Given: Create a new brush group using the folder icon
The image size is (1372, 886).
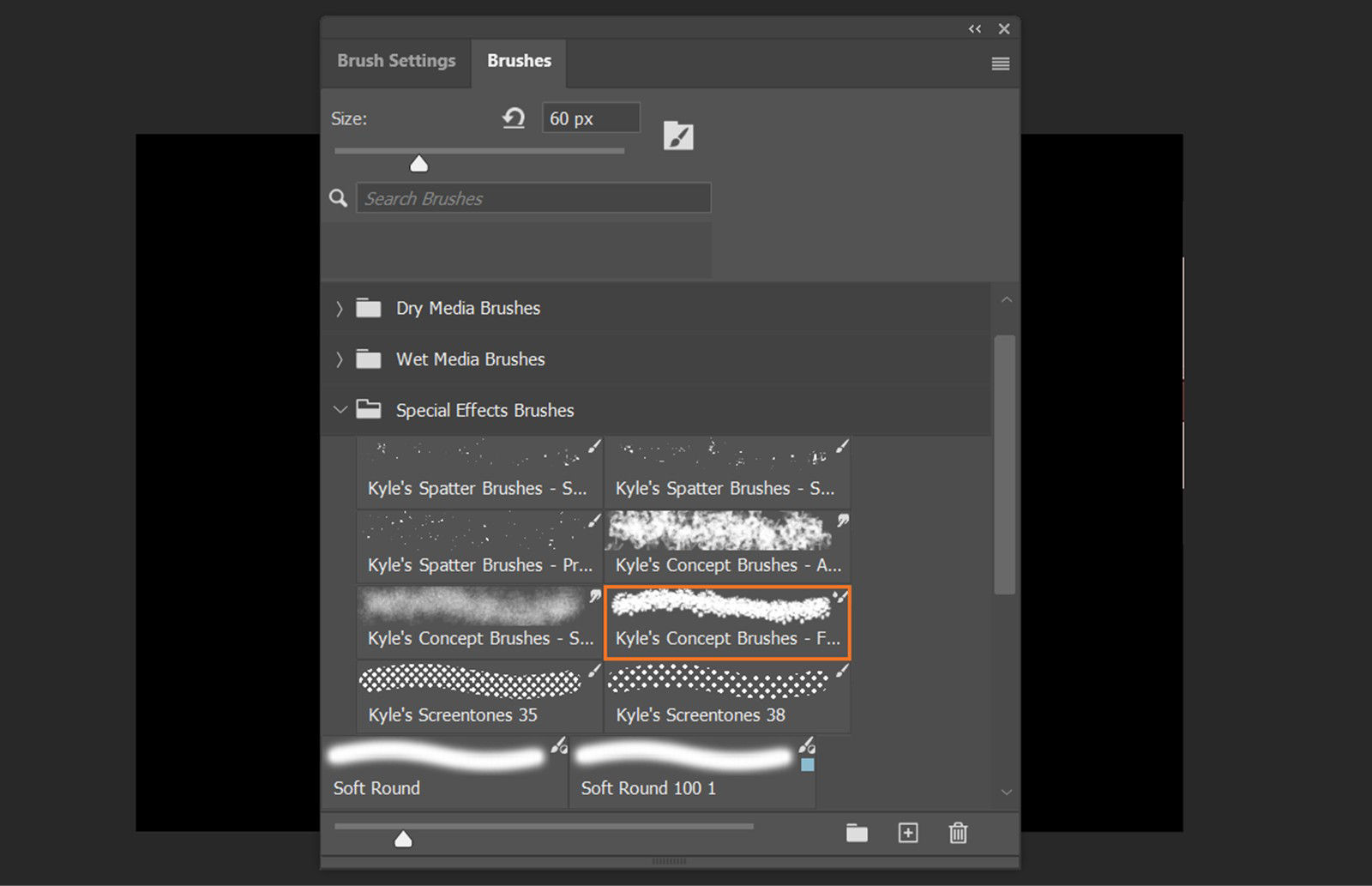Looking at the screenshot, I should click(x=857, y=833).
